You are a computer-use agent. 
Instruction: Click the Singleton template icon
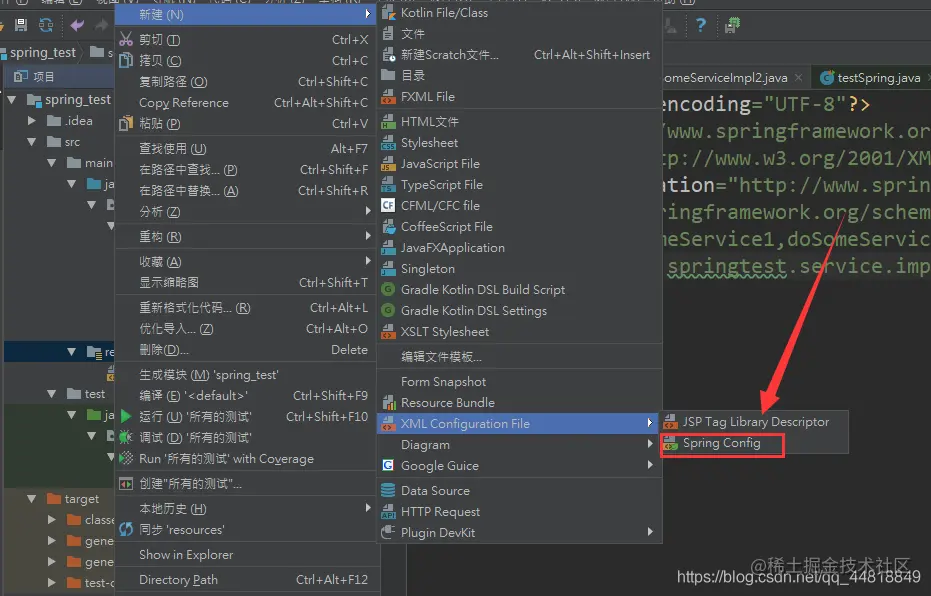tap(388, 268)
